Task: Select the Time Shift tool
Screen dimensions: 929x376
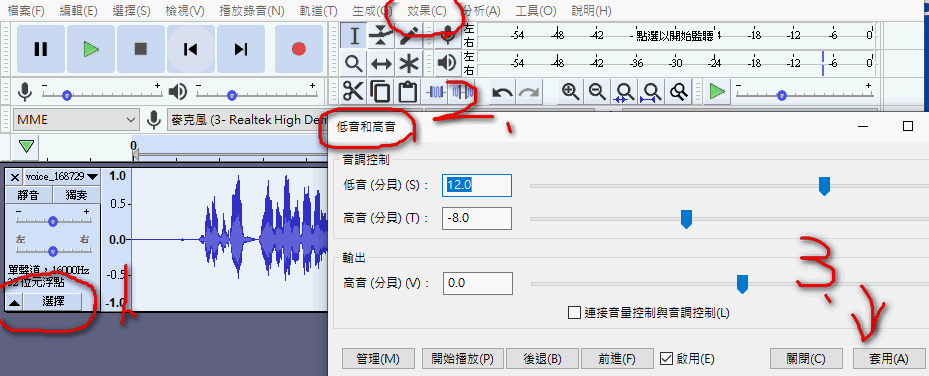Action: [x=381, y=62]
